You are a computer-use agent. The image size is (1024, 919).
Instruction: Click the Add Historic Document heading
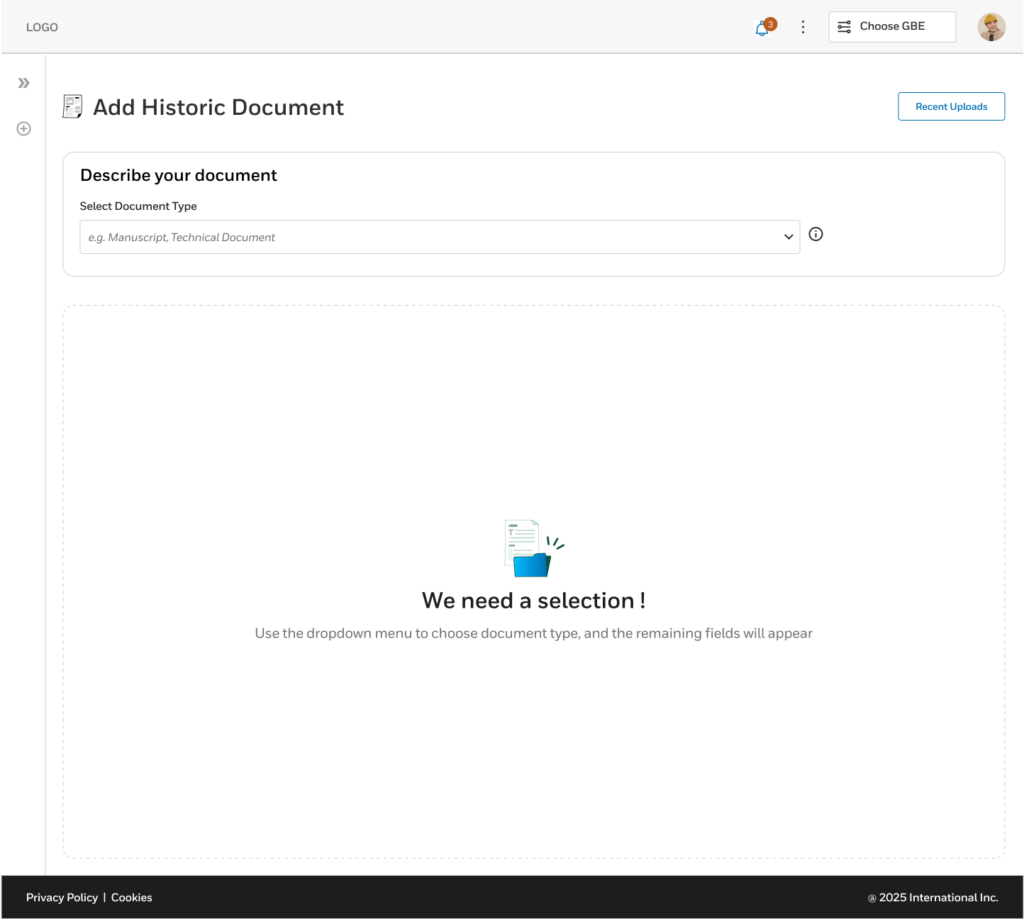[218, 107]
